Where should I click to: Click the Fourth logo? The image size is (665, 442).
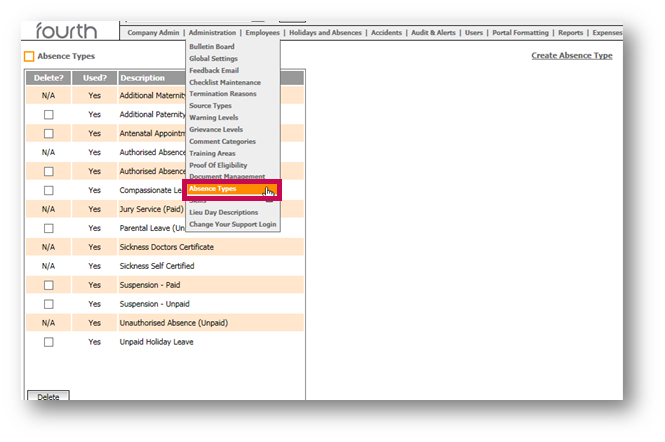click(66, 32)
